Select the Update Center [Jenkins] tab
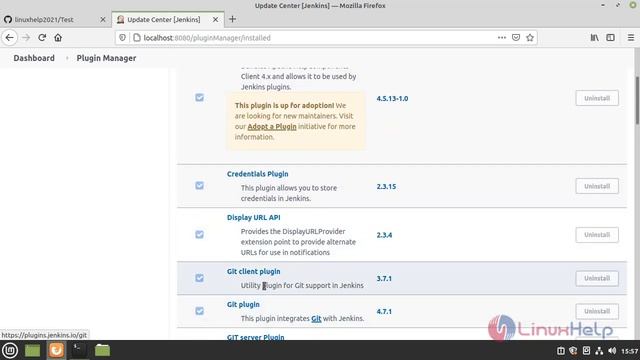Image resolution: width=640 pixels, height=360 pixels. click(168, 20)
